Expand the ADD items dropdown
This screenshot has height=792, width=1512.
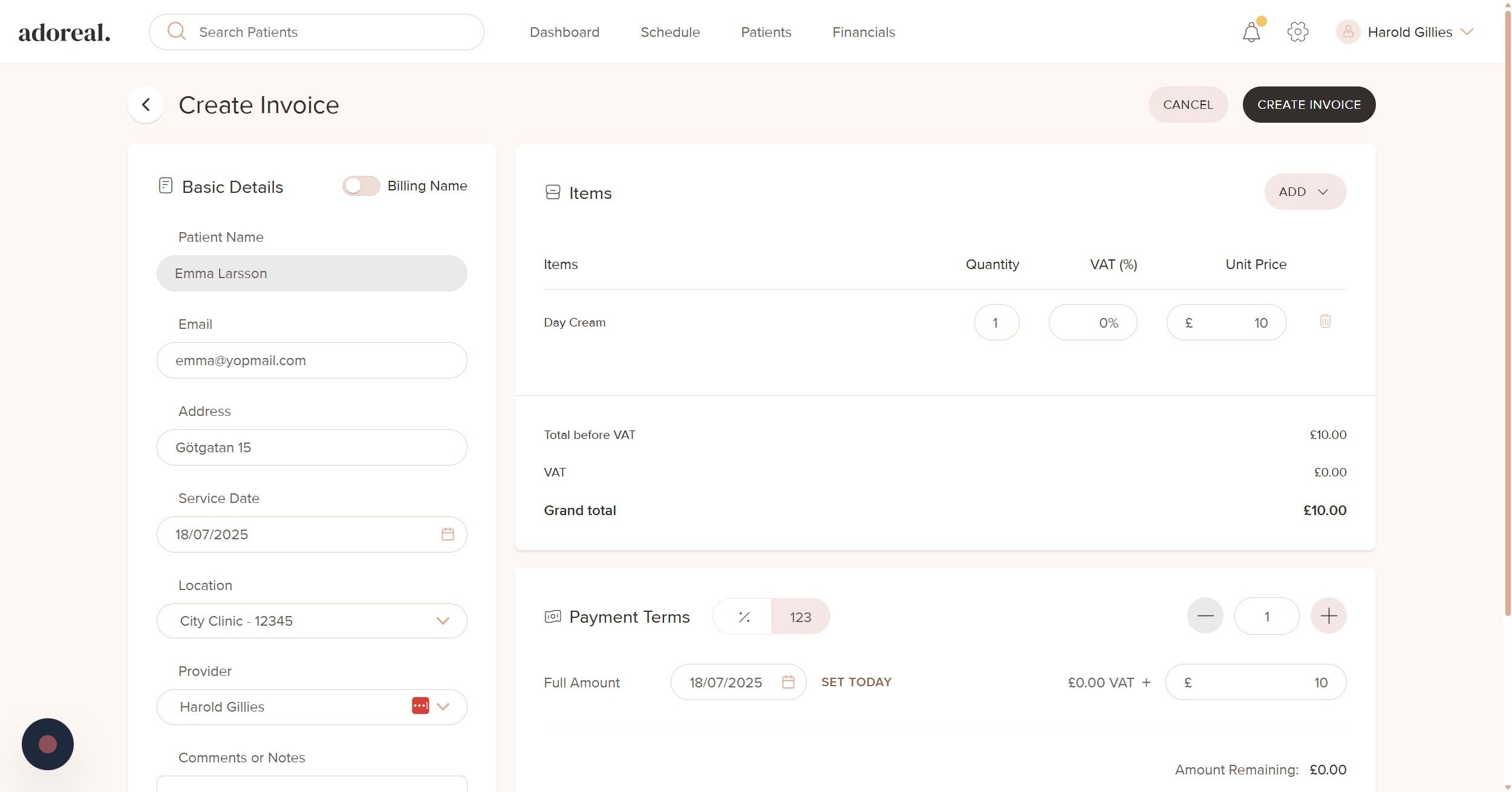(1305, 192)
